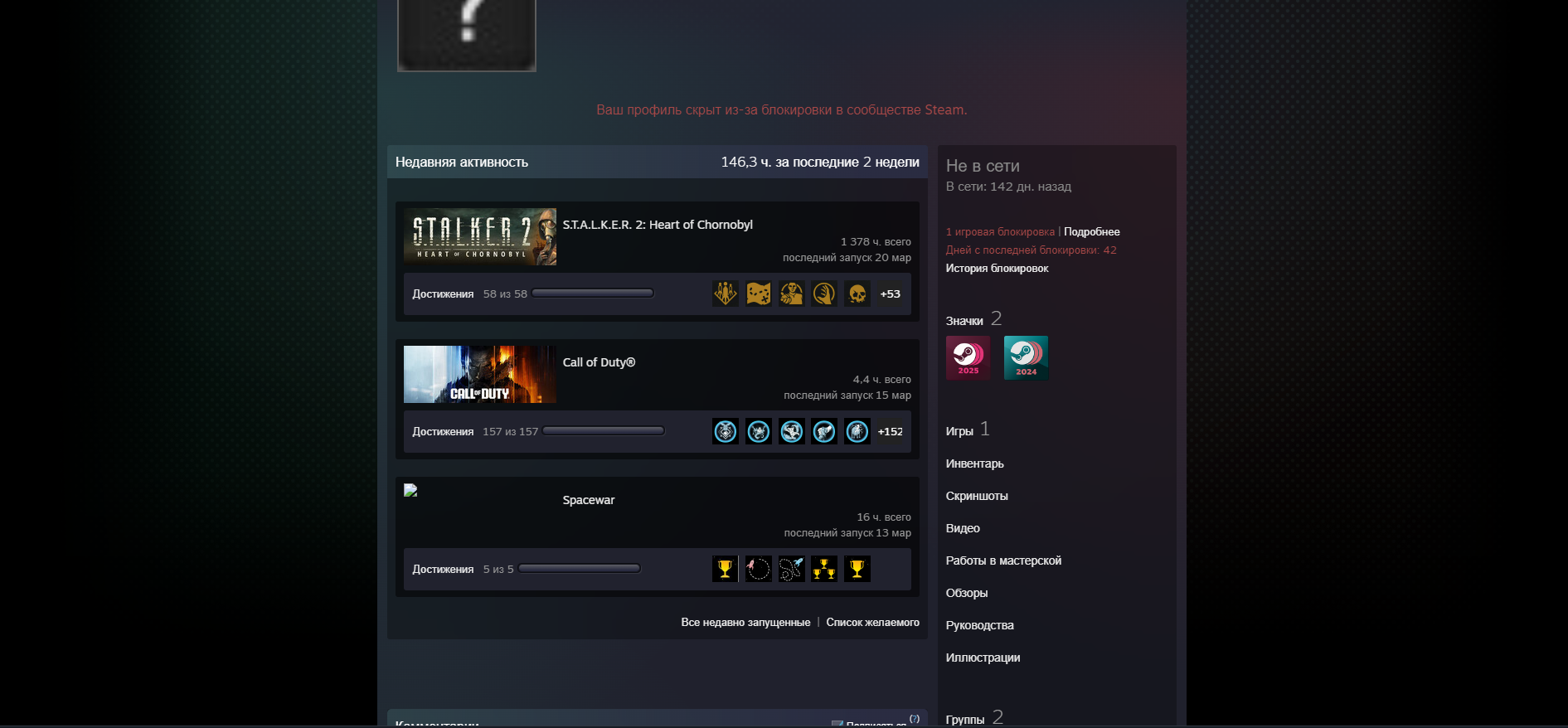Click the skull achievement icon for S.T.A.L.K.E.R. 2
Screen dimensions: 1568x728
857,294
